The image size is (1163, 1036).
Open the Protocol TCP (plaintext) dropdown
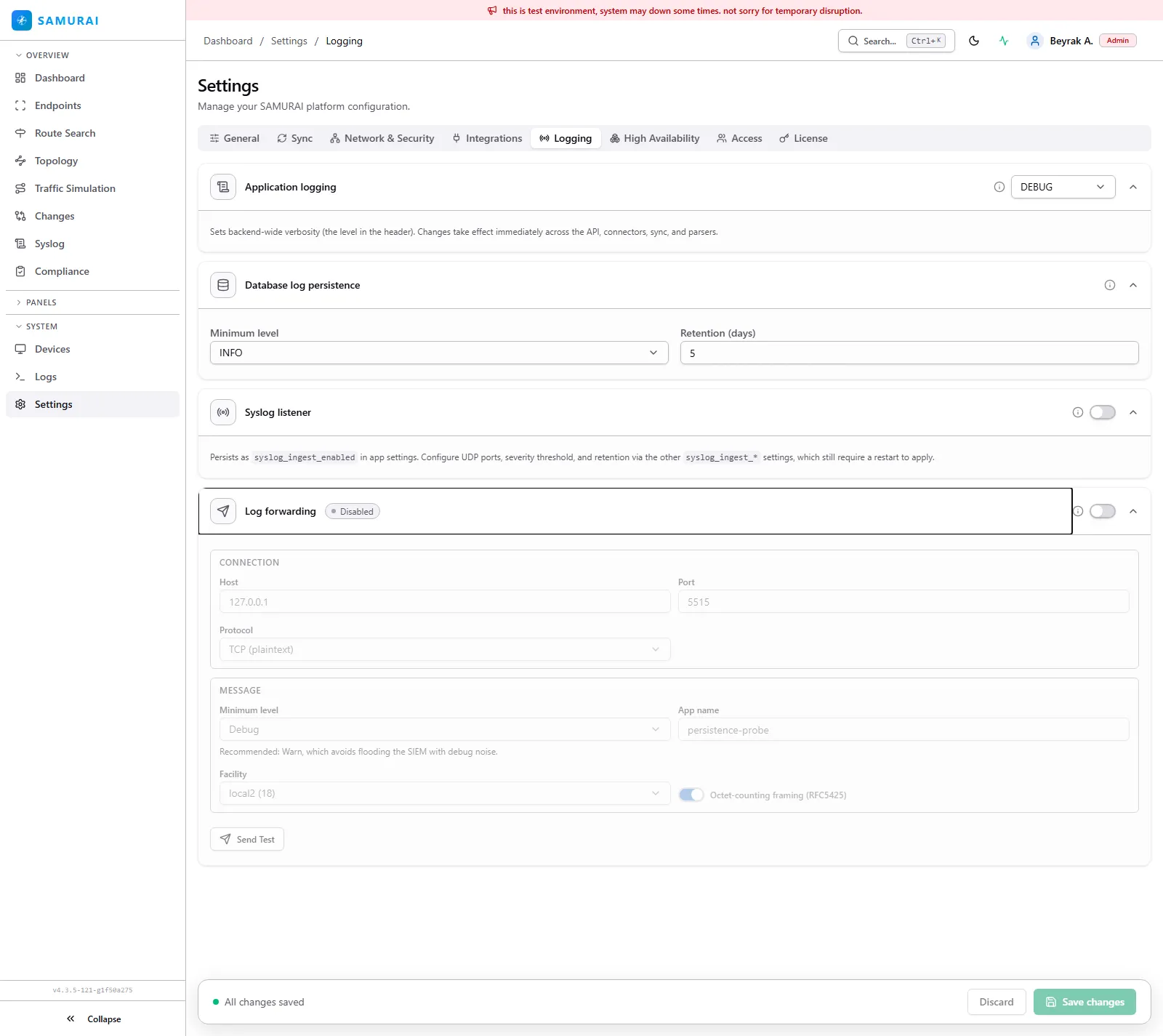click(x=445, y=649)
